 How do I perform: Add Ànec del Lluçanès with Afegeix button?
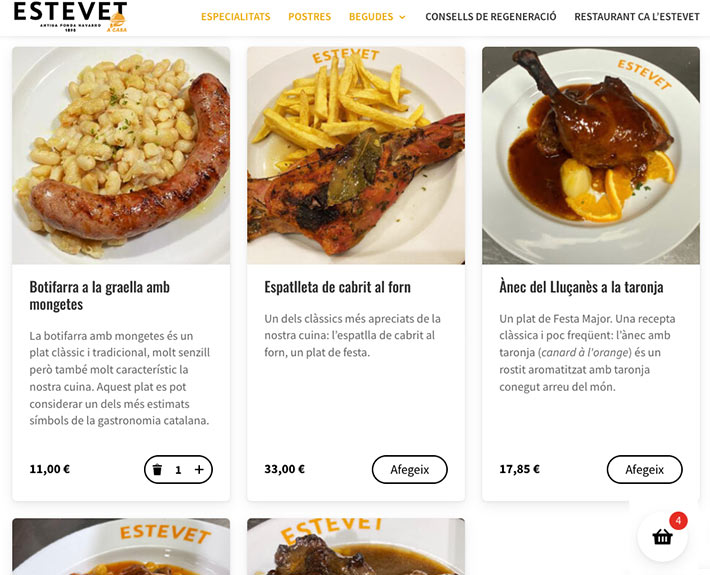click(x=644, y=470)
